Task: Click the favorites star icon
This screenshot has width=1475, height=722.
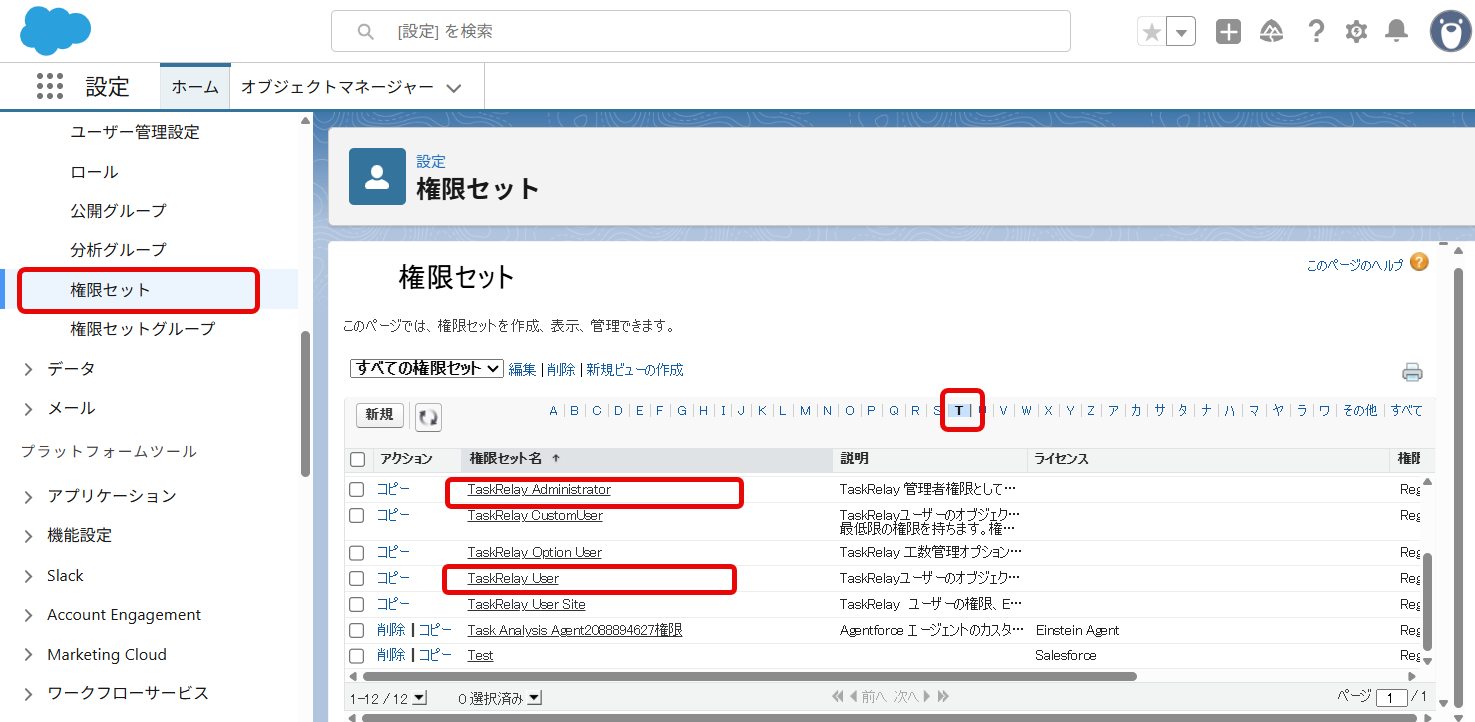Action: [1152, 32]
